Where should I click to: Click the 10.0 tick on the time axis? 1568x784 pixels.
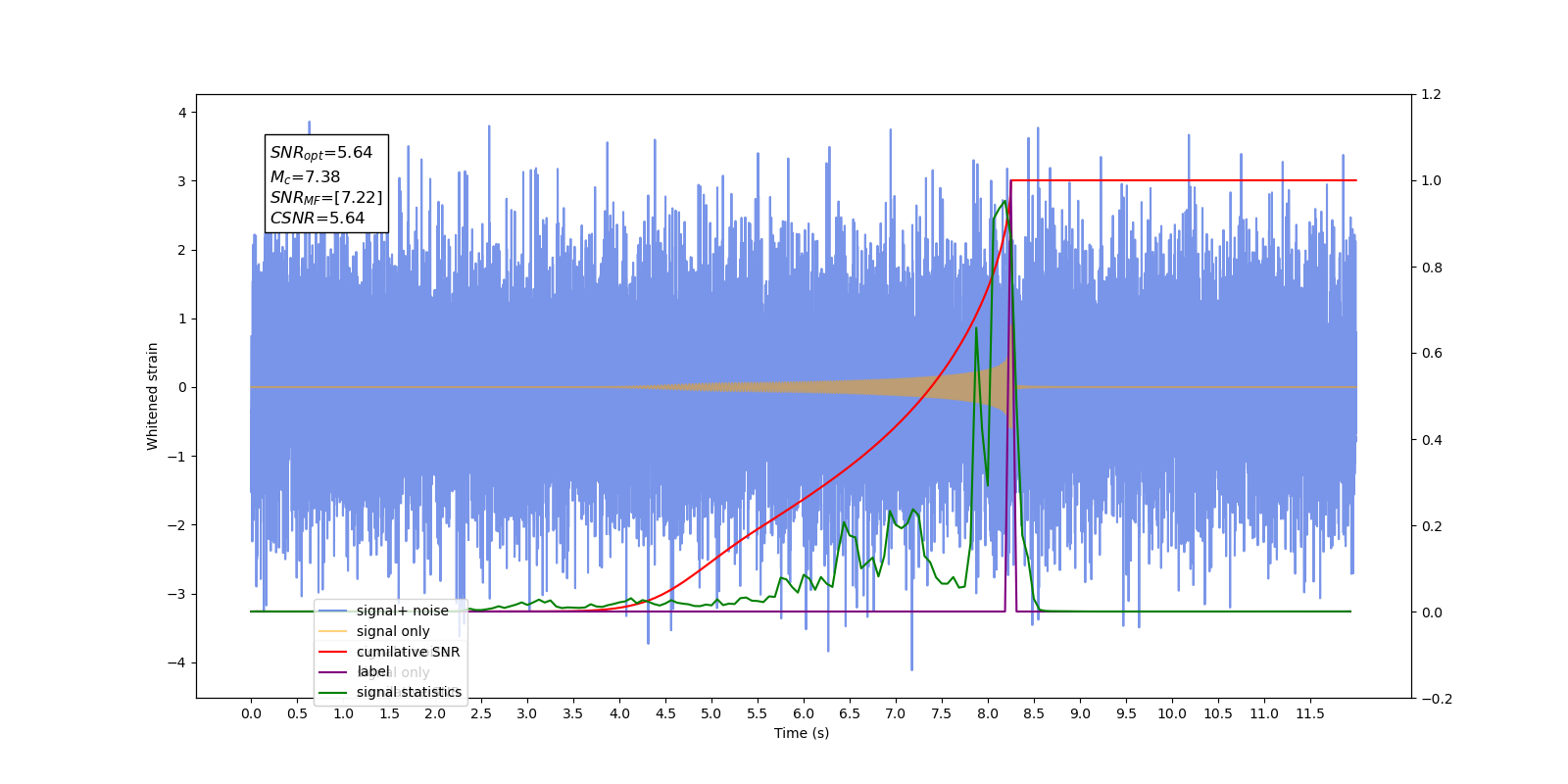[x=1172, y=713]
